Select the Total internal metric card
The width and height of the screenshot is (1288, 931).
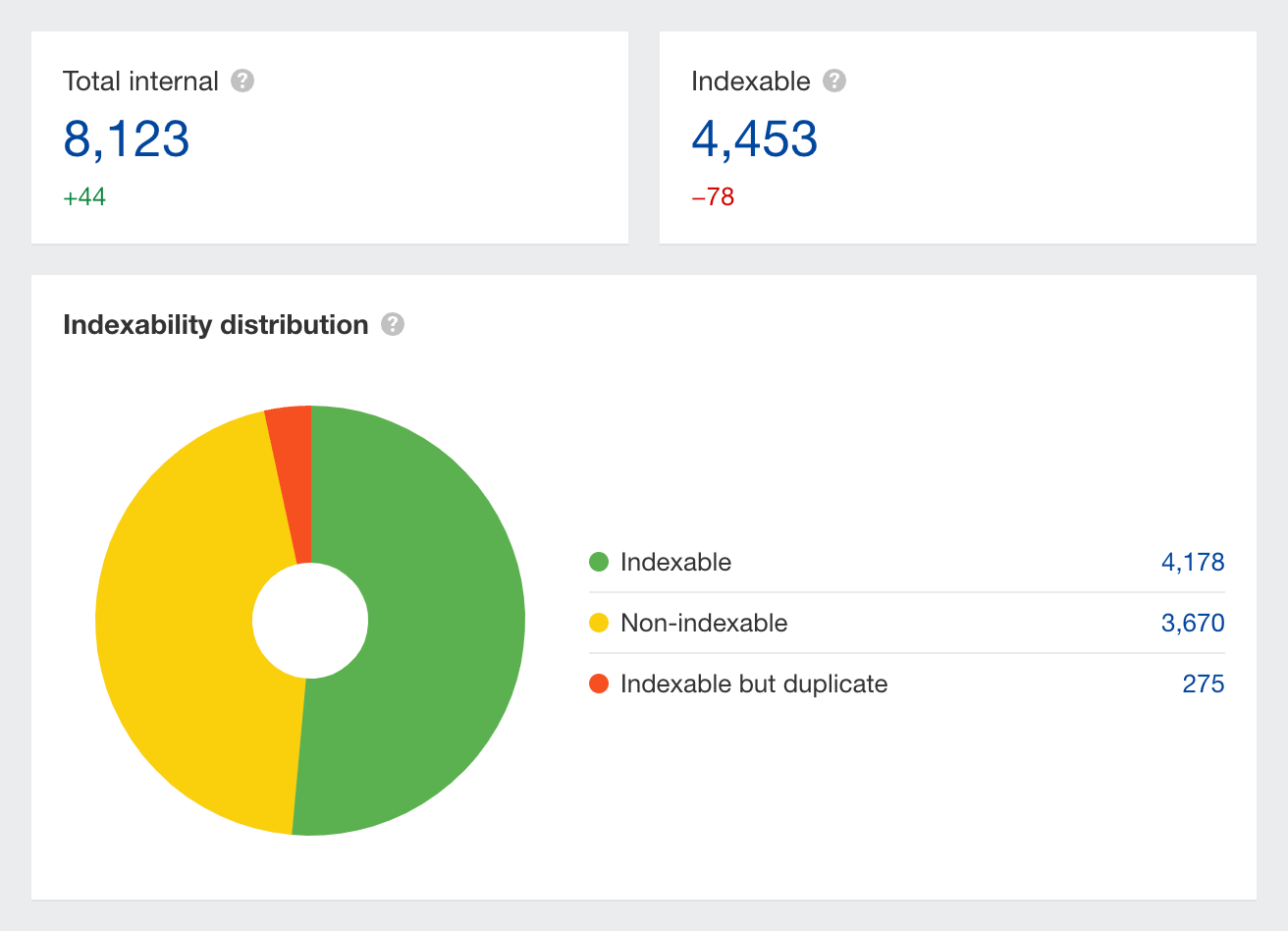coord(329,137)
